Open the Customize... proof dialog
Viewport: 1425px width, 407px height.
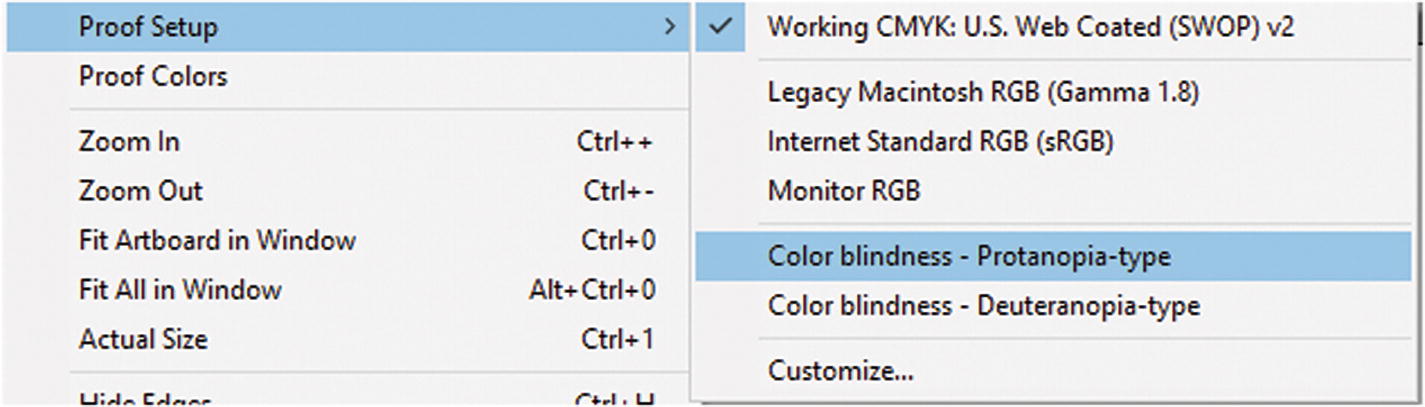pyautogui.click(x=840, y=371)
